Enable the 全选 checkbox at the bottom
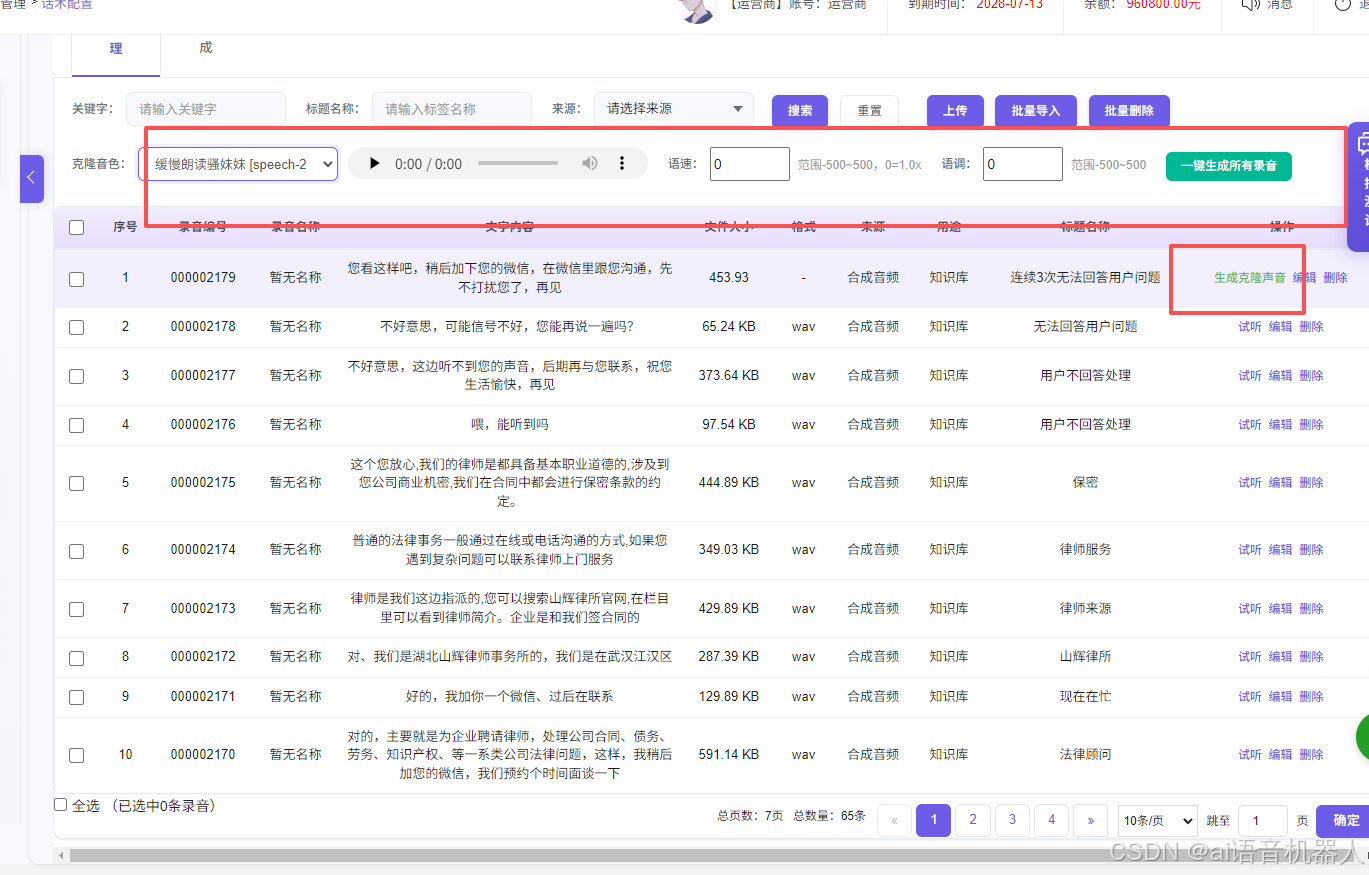The height and width of the screenshot is (875, 1369). click(61, 805)
